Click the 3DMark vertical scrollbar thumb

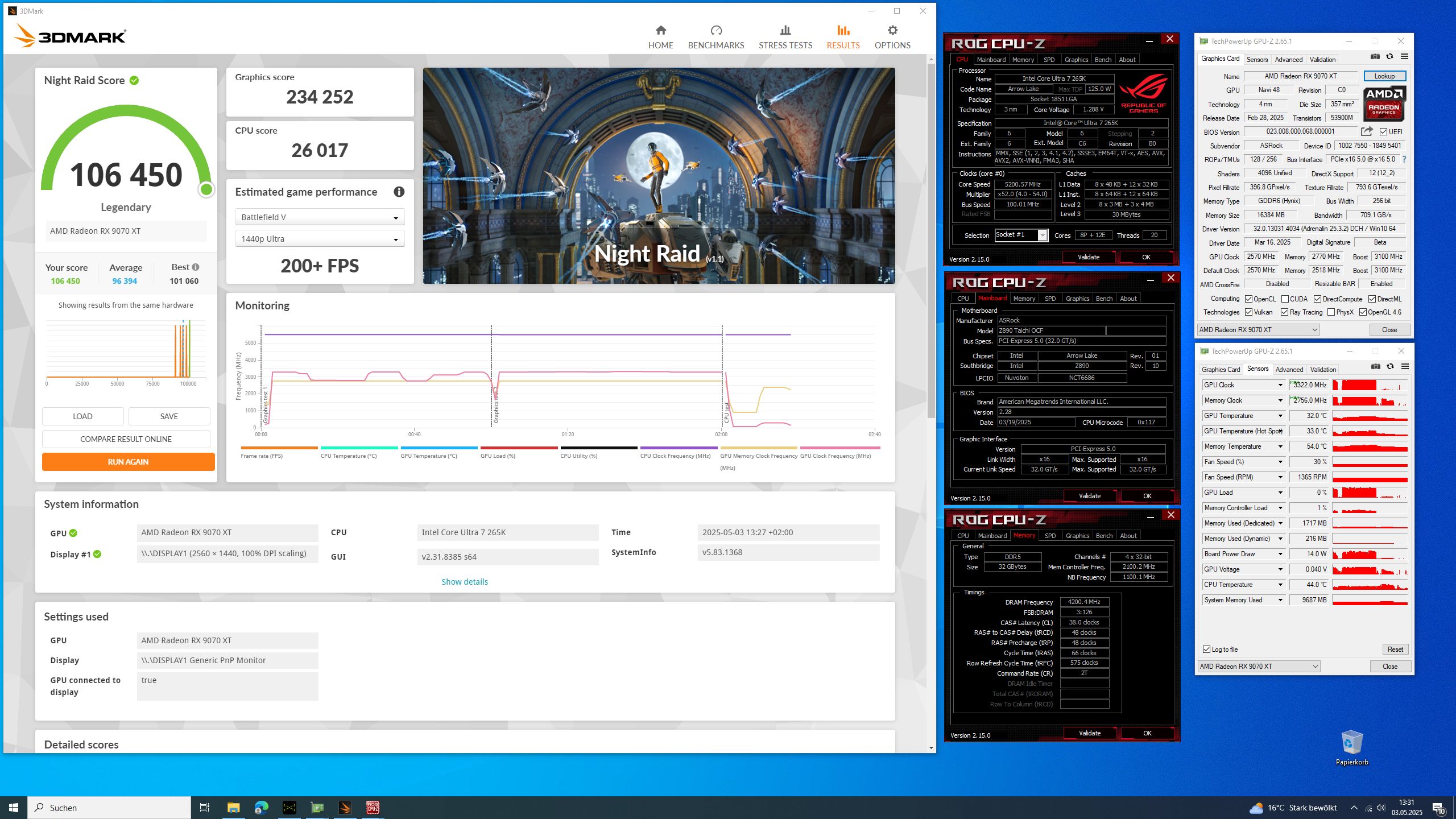931,241
